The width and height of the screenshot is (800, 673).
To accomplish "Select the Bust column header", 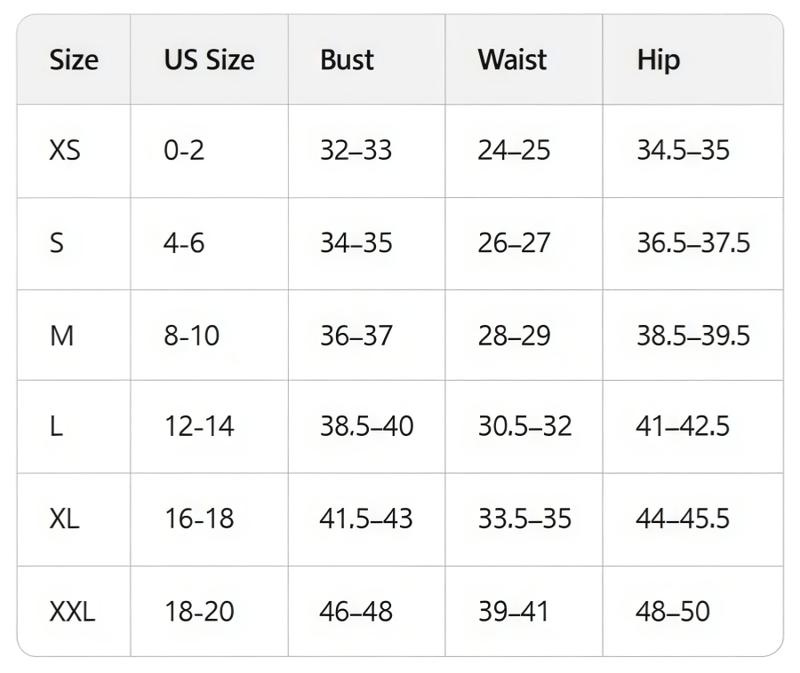I will (x=347, y=60).
